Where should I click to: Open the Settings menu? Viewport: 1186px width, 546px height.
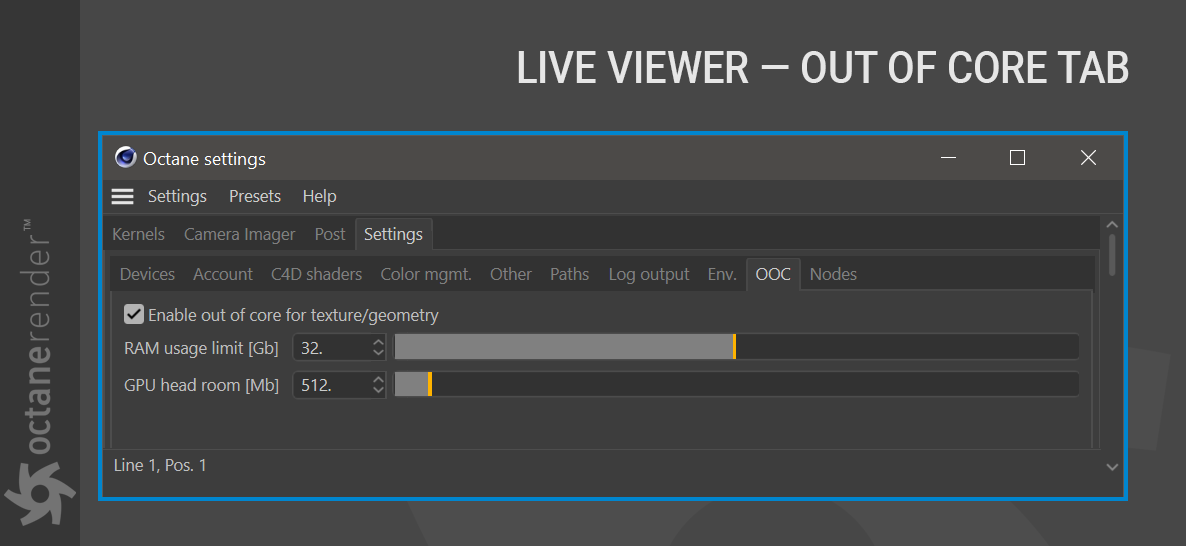(177, 197)
